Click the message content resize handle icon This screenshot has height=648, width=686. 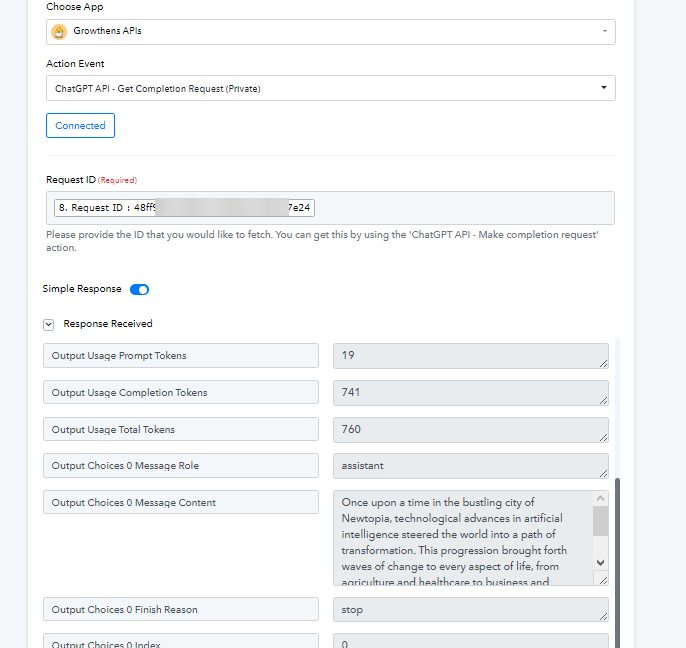pos(603,581)
